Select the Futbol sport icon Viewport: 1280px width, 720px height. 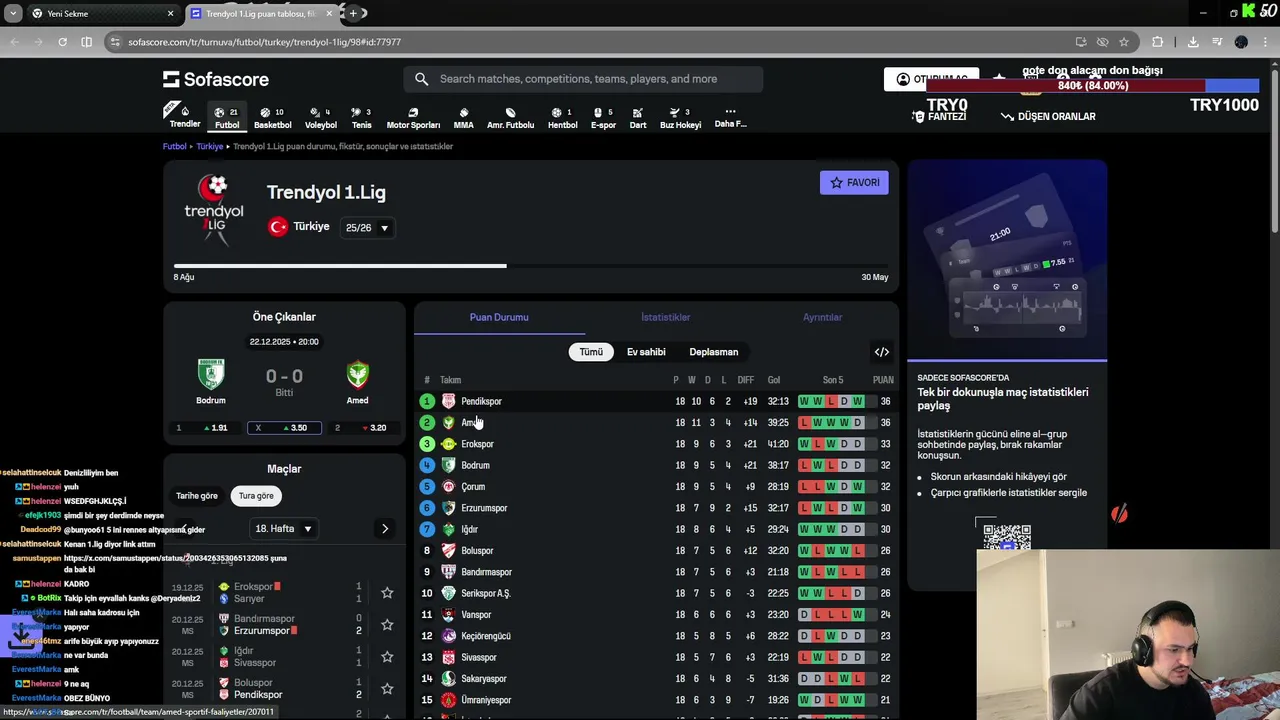click(x=227, y=117)
